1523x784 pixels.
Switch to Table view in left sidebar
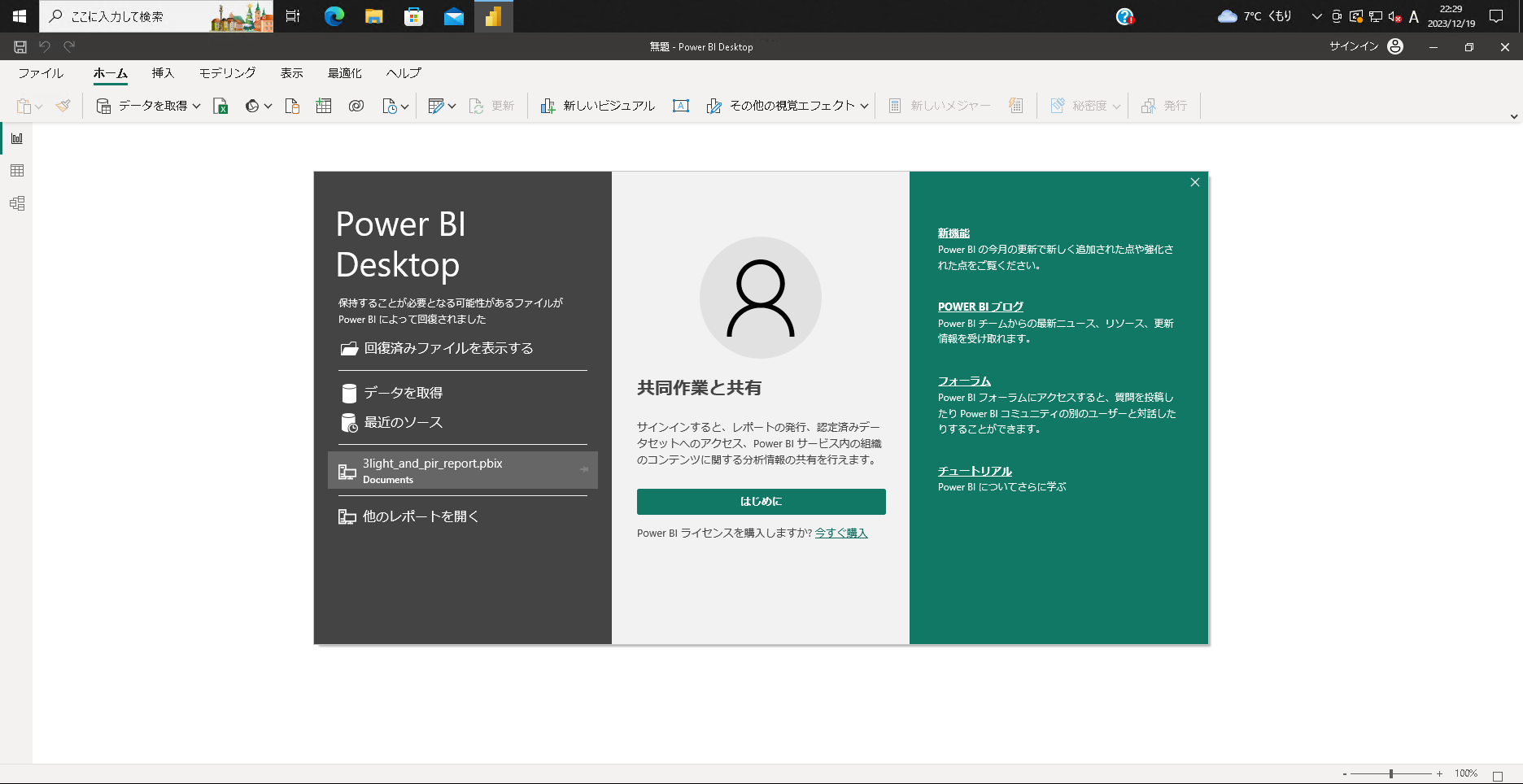16,171
